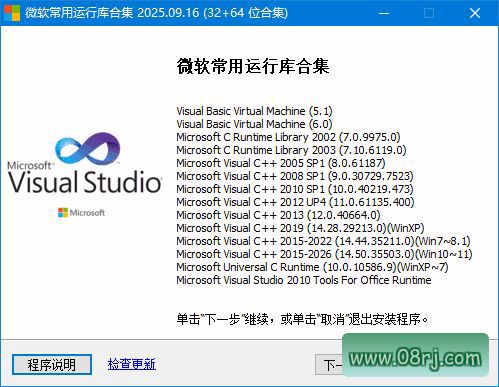Click the 单击"下一步"继续 instruction text
499x387 pixels.
point(302,319)
